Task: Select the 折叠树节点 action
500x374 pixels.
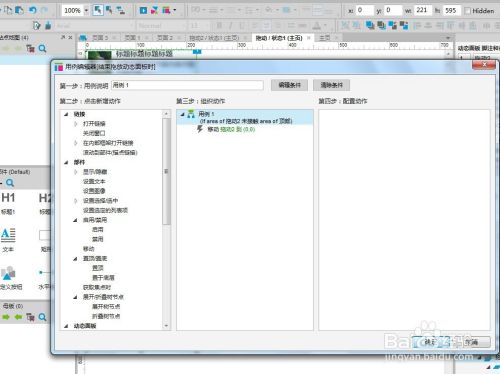Action: pos(106,316)
